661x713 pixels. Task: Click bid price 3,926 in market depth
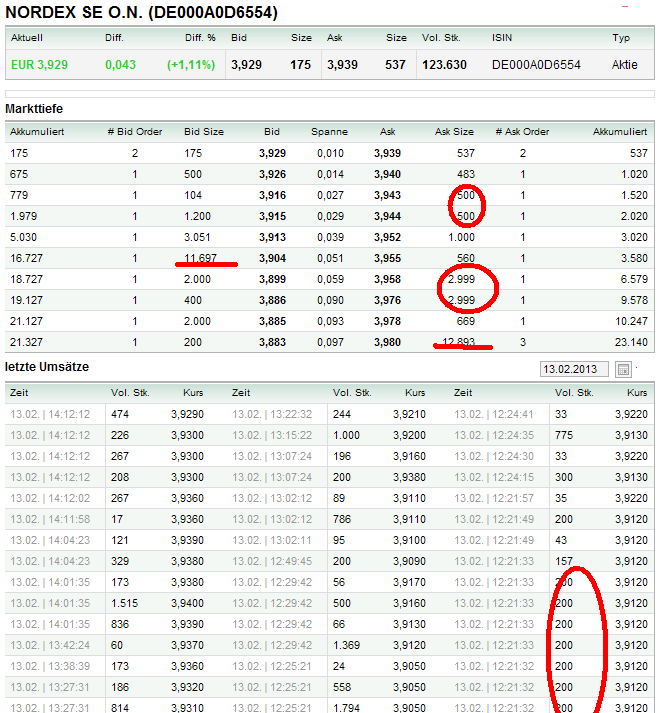point(272,174)
